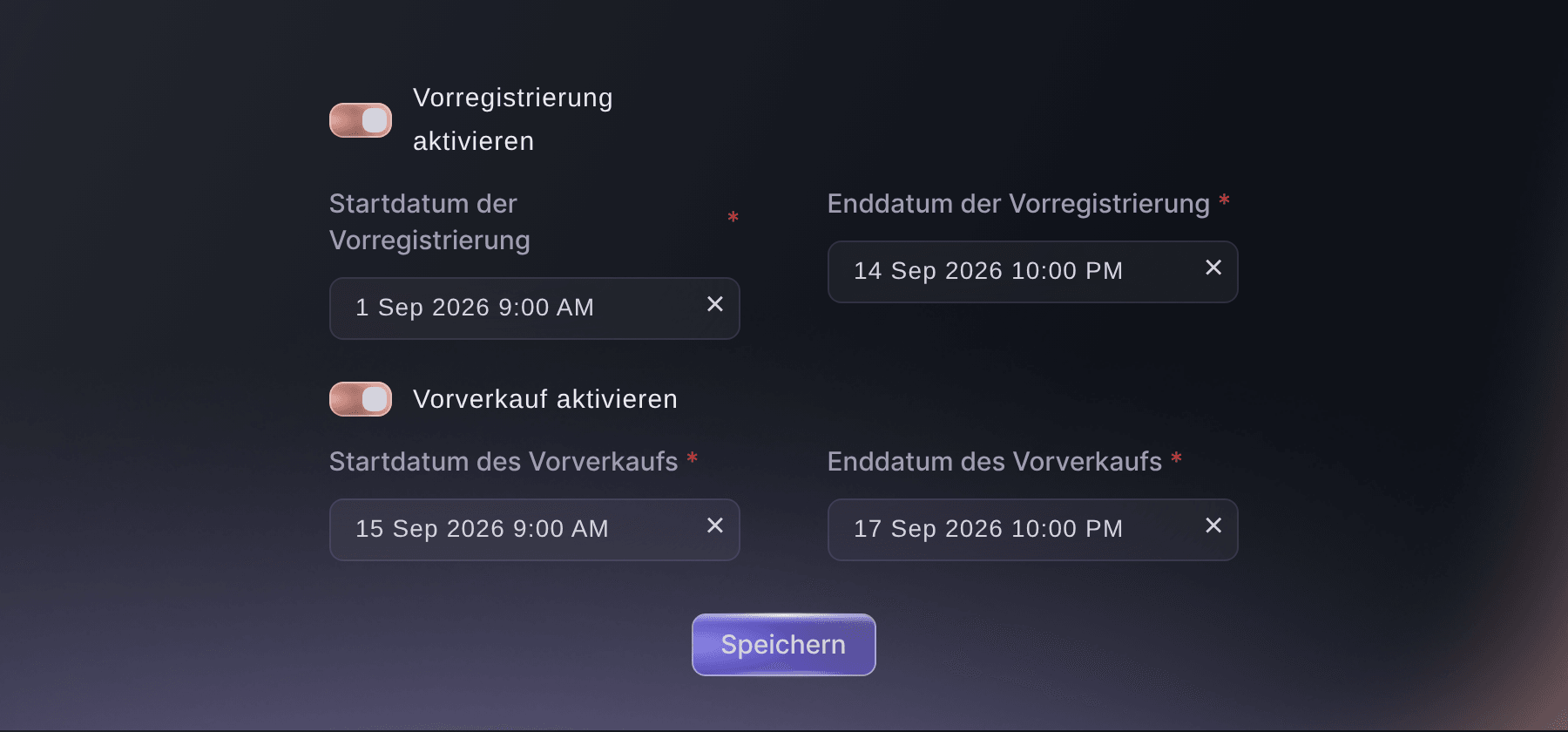
Task: Turn off the Vorverkauf aktivieren switch
Action: click(361, 399)
